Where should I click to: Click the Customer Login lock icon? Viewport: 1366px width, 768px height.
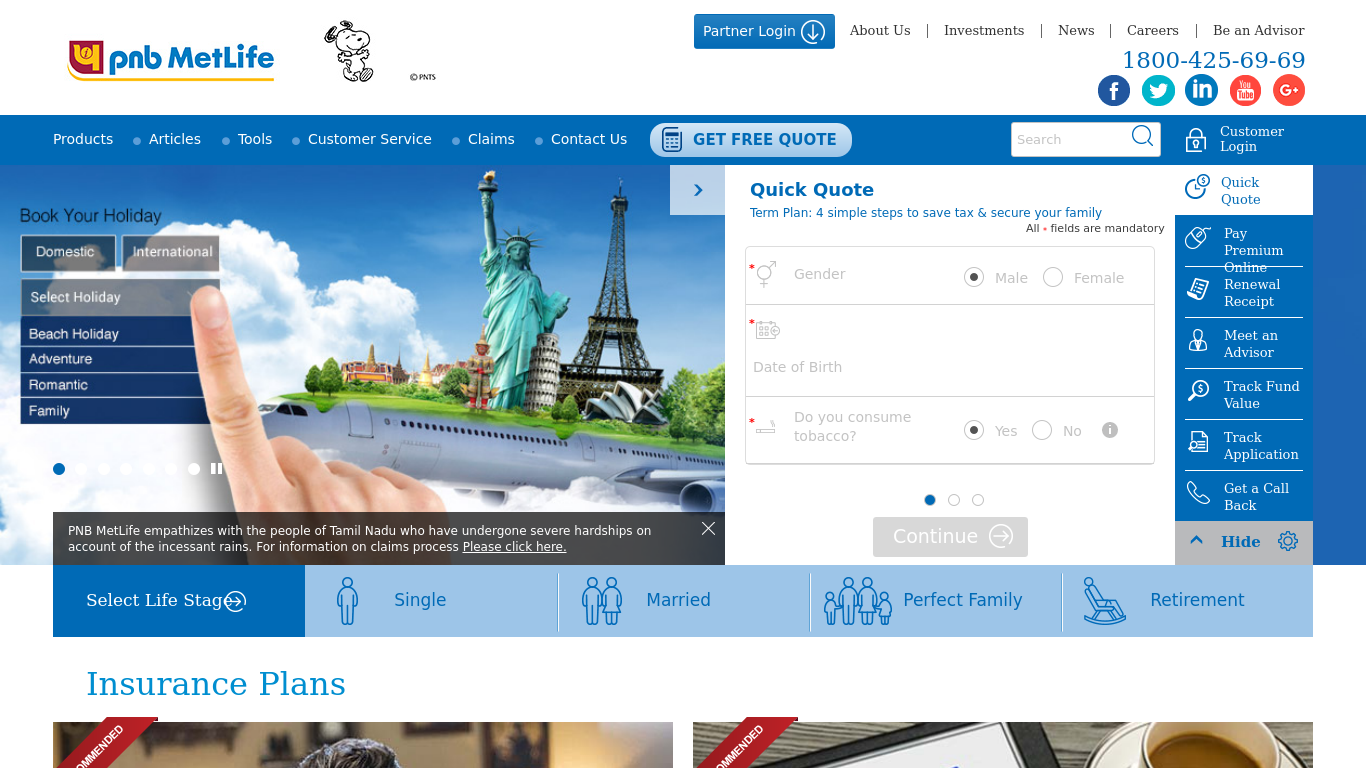click(1195, 140)
